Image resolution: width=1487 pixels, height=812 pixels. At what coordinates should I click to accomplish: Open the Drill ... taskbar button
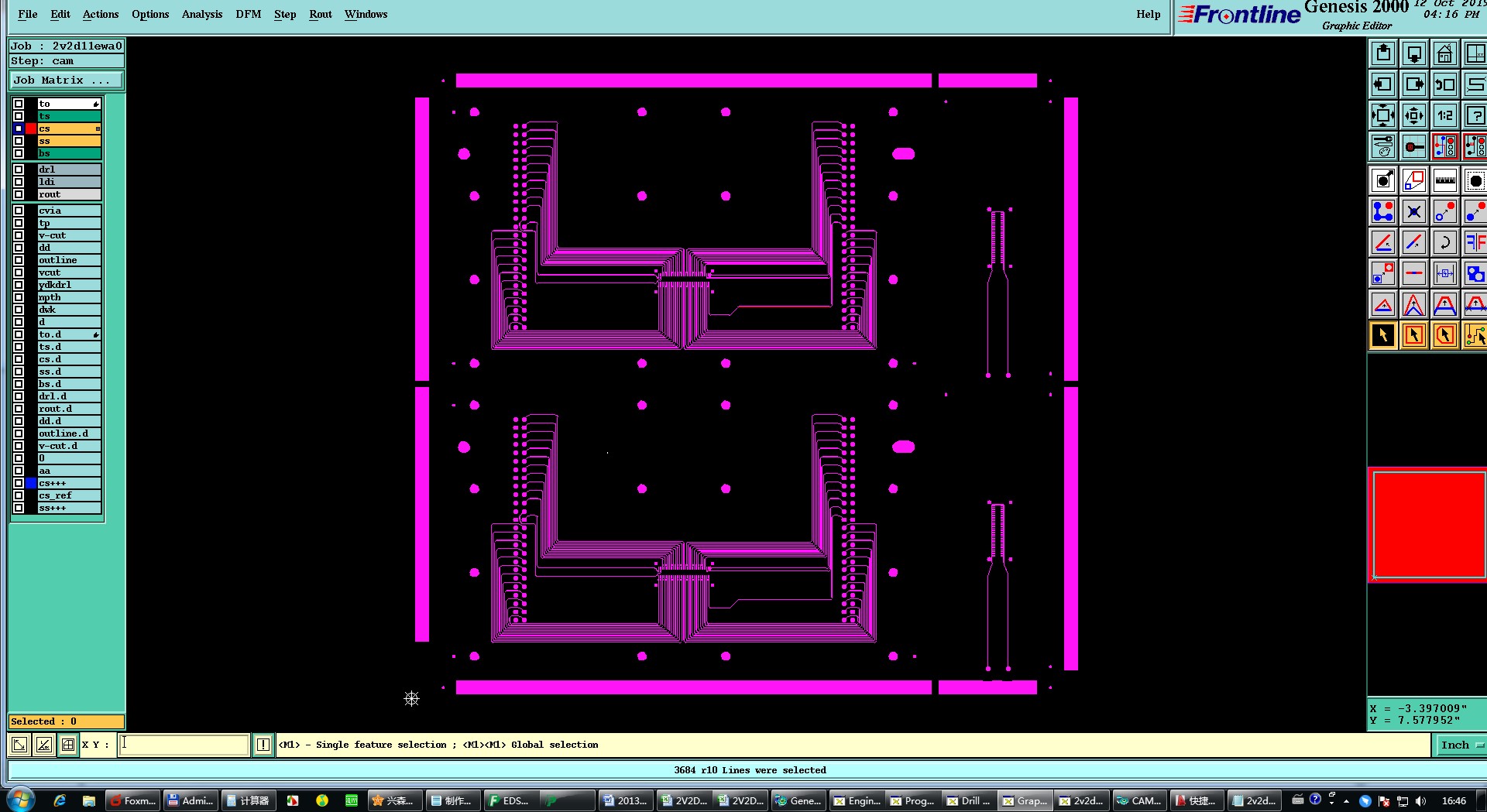(x=968, y=800)
